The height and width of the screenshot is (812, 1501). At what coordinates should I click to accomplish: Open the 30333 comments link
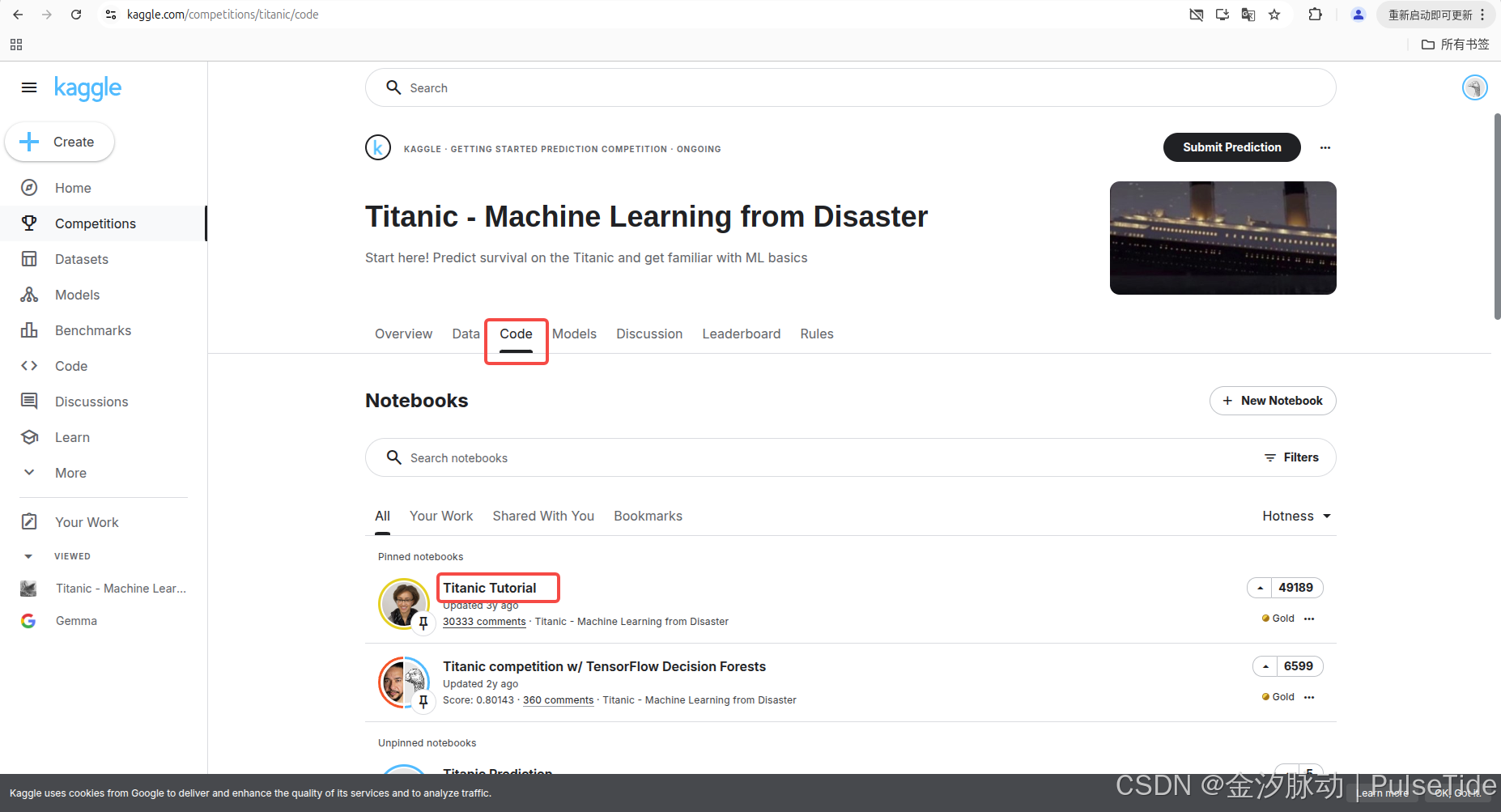pos(484,622)
